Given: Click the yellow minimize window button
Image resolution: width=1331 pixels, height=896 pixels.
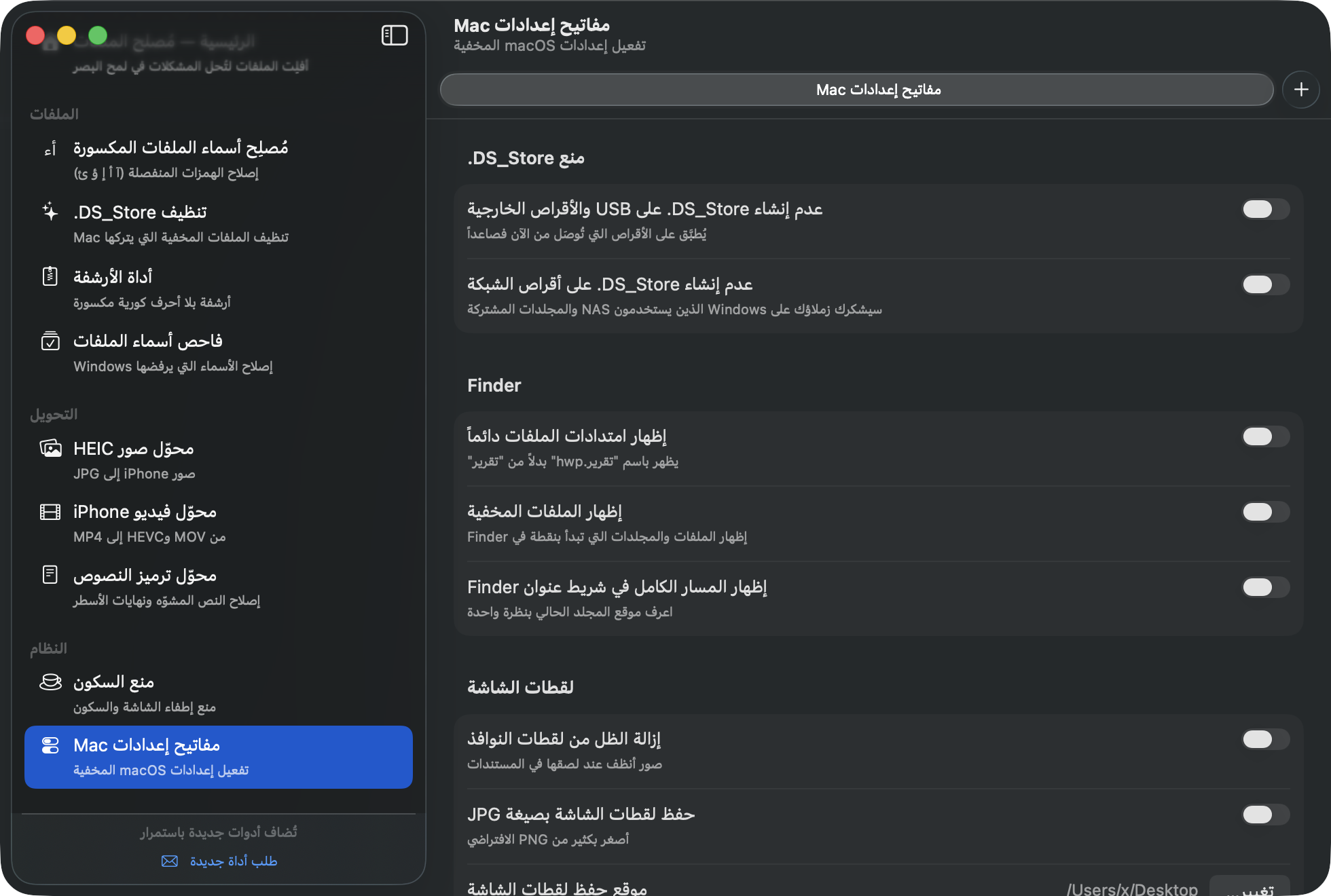Looking at the screenshot, I should click(x=67, y=35).
